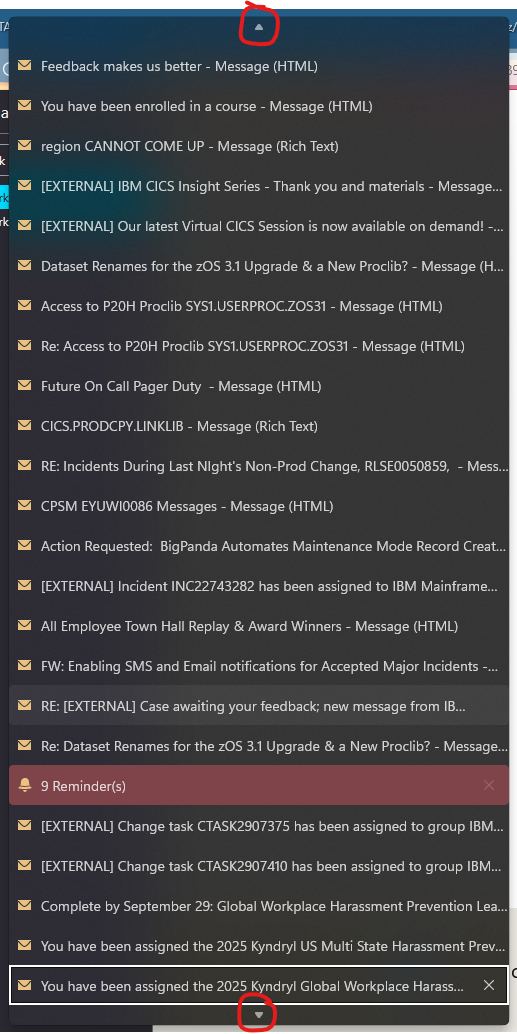Open 'CPSM EYUWI0086 Messages' window
The image size is (517, 1034).
point(258,506)
